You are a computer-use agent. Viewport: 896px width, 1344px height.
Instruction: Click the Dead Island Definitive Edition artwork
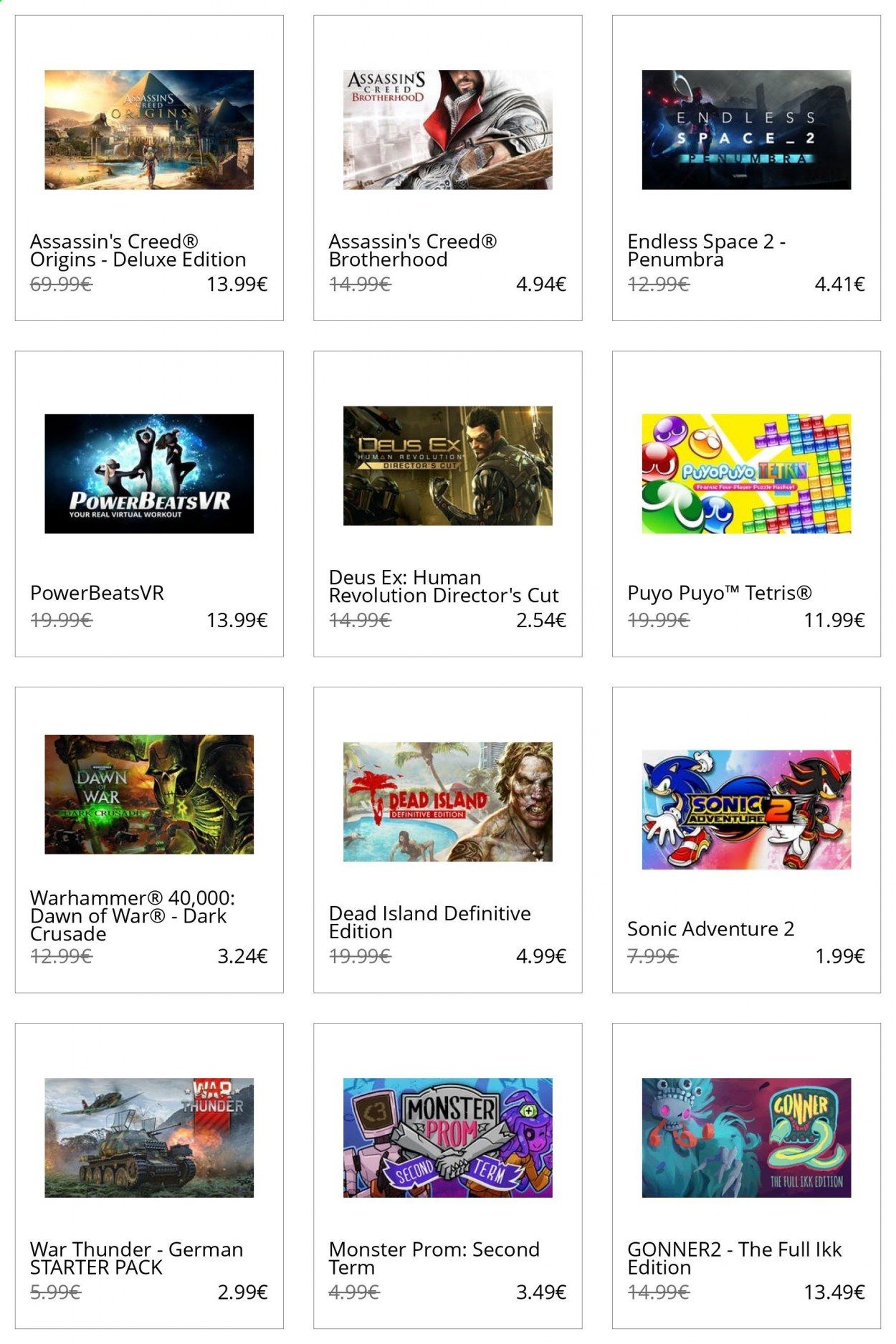pos(448,802)
